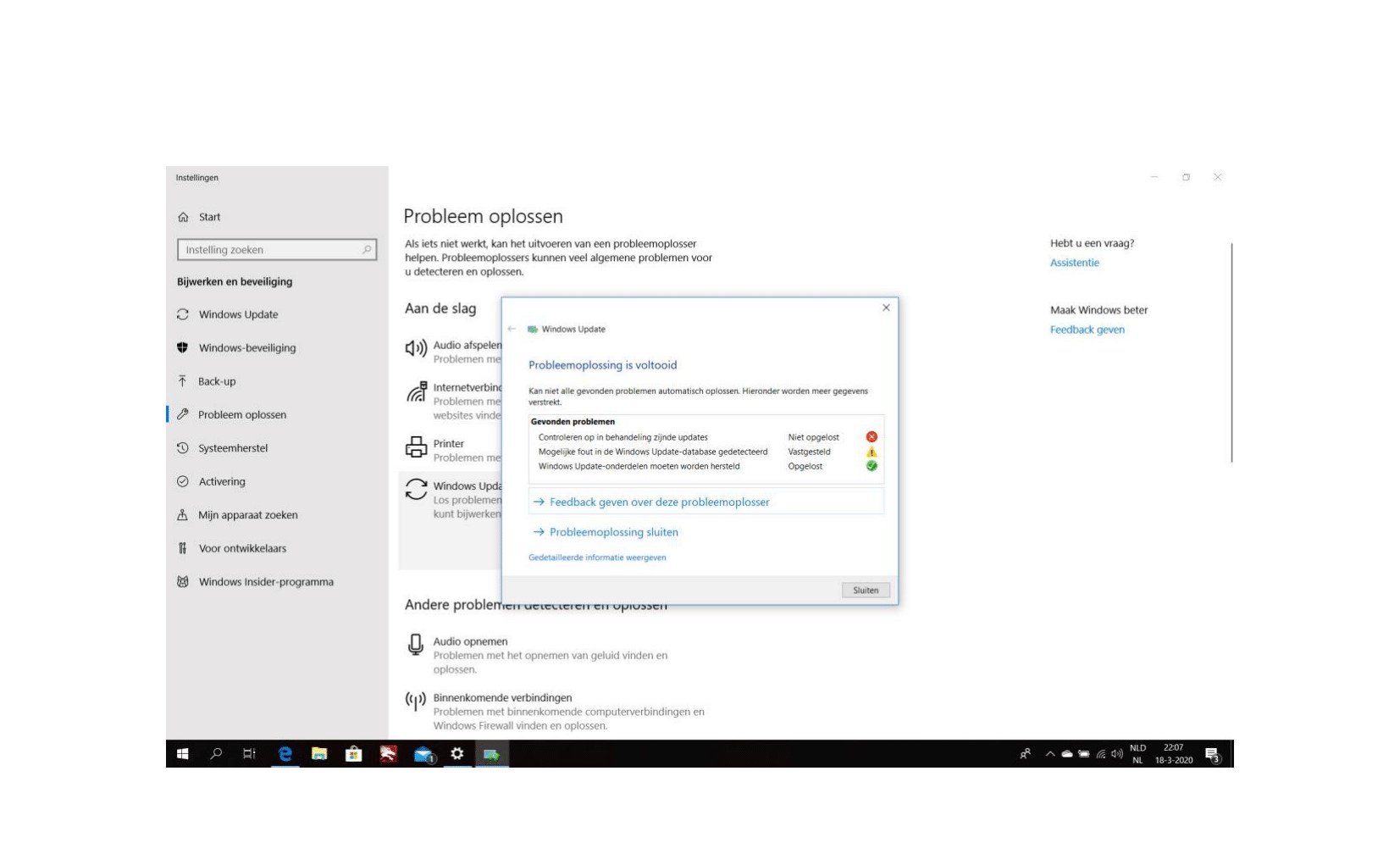The width and height of the screenshot is (1400, 843).
Task: Show hidden system tray icons chevron
Action: click(1050, 754)
